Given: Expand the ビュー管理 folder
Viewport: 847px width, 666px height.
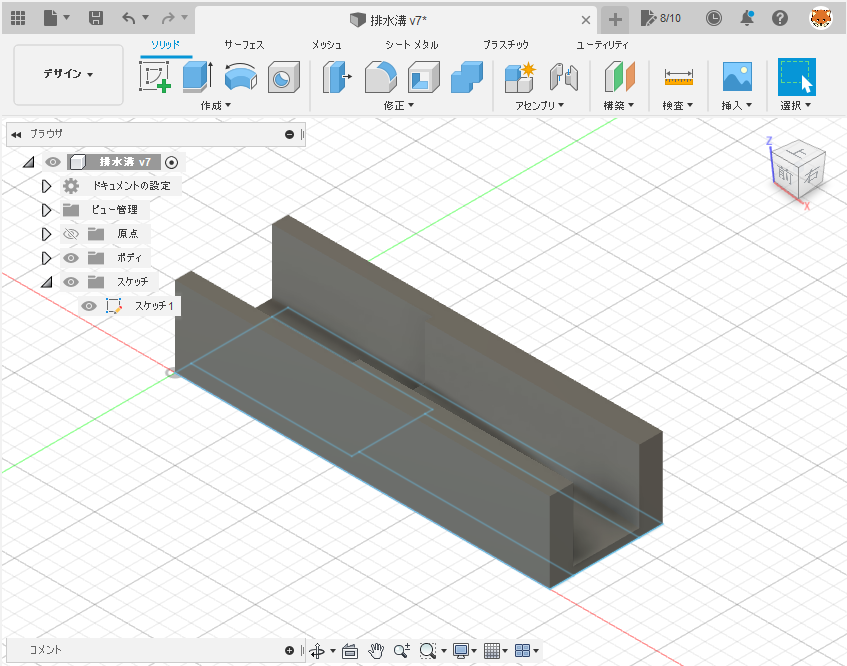Looking at the screenshot, I should click(x=44, y=209).
